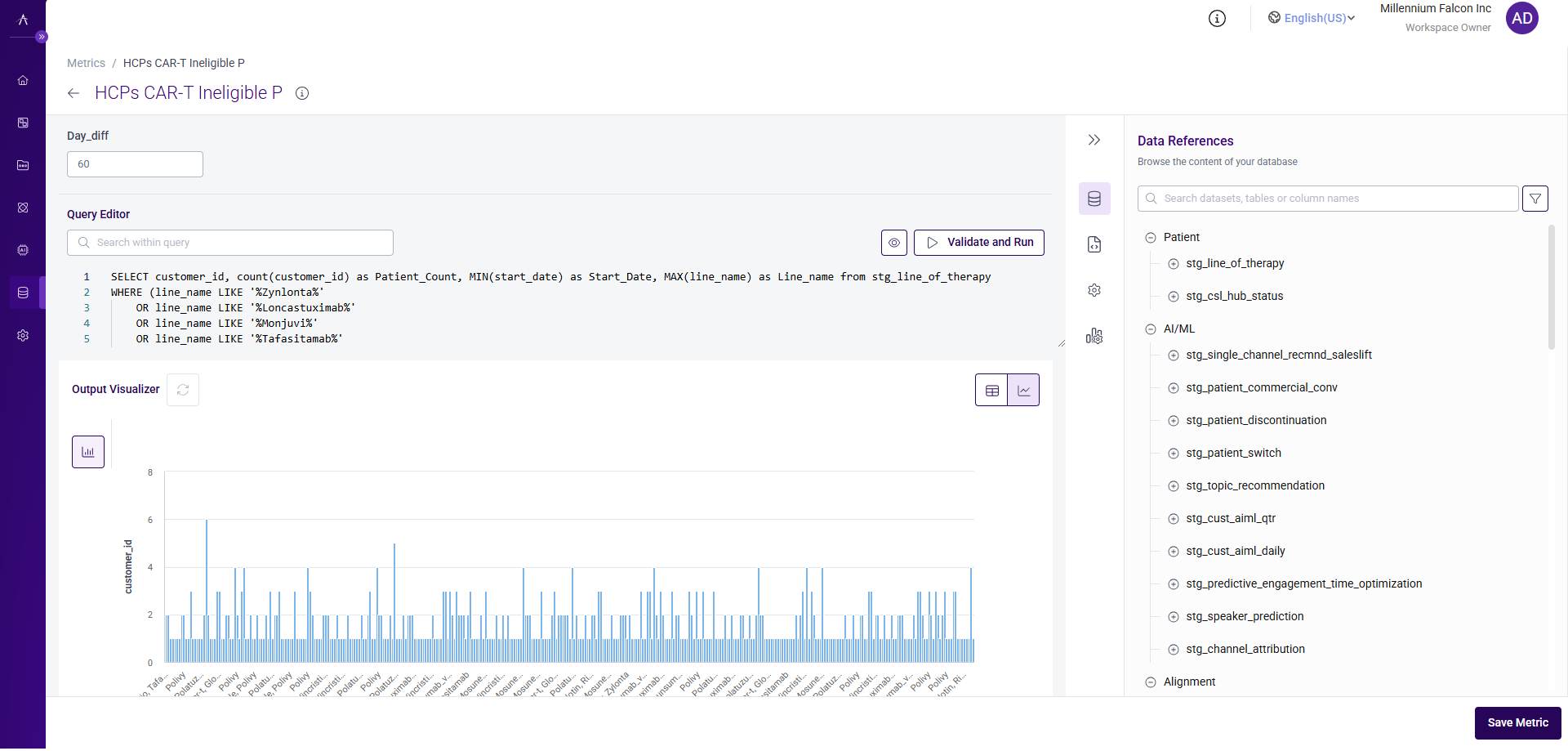The image size is (1568, 751).
Task: Click the back arrow beside HCPs CAR-T Ineligible P
Action: tap(73, 93)
